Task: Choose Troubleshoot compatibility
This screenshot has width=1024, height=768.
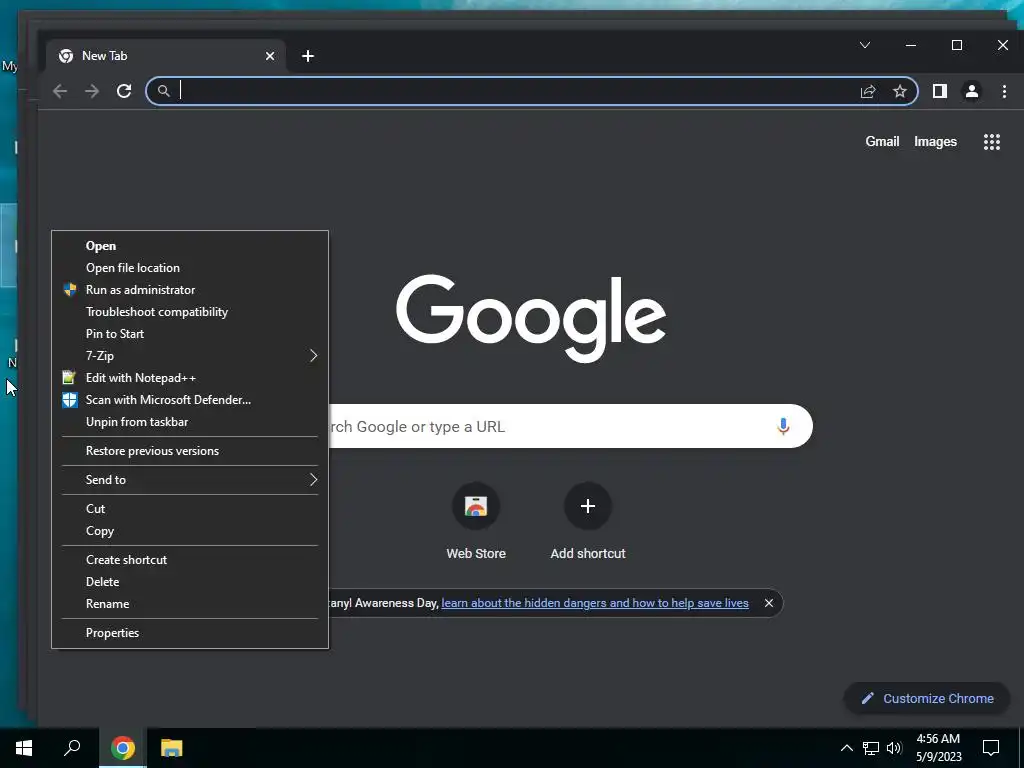Action: [x=190, y=312]
